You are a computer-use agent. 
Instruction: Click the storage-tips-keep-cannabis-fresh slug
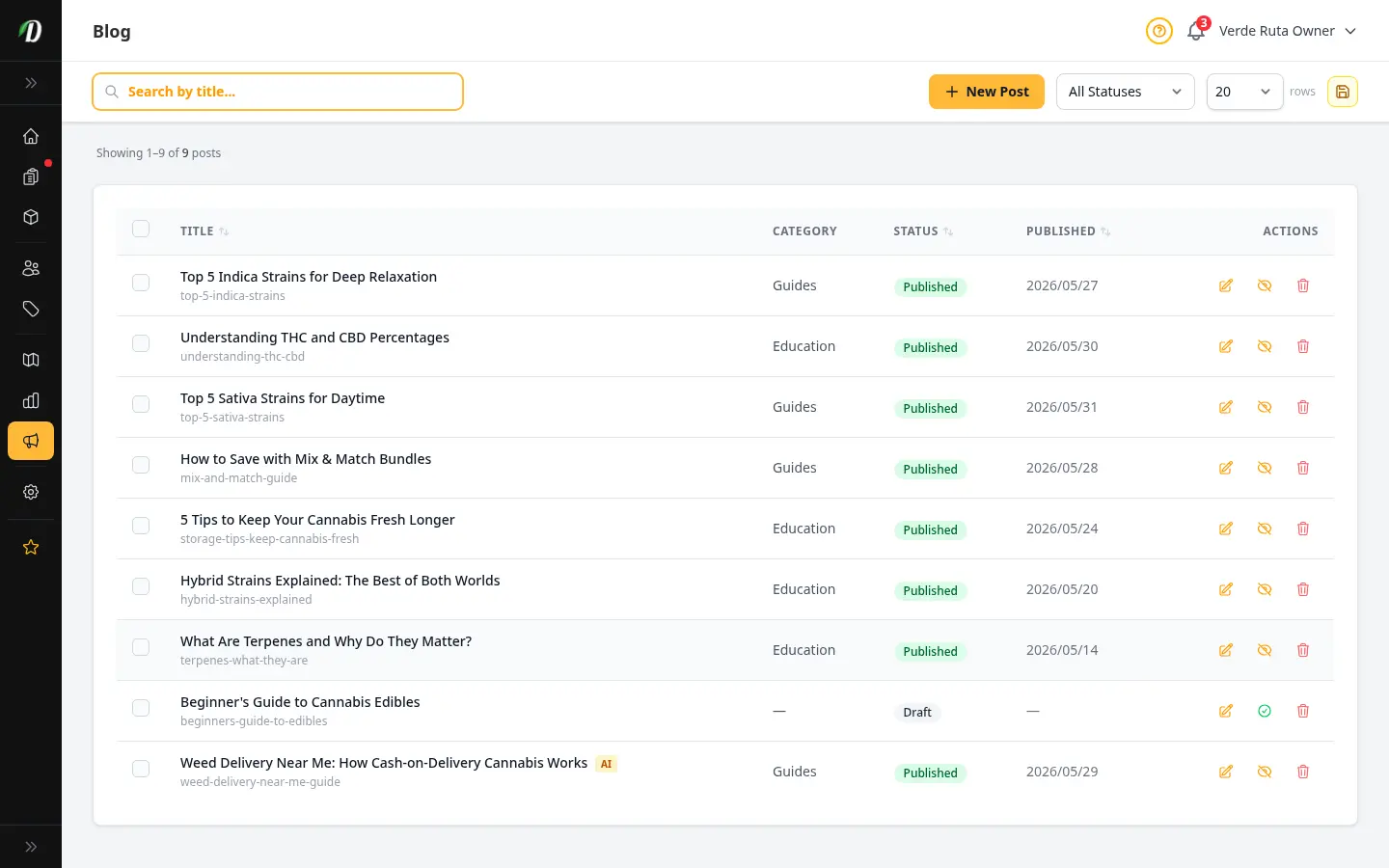[x=269, y=539]
